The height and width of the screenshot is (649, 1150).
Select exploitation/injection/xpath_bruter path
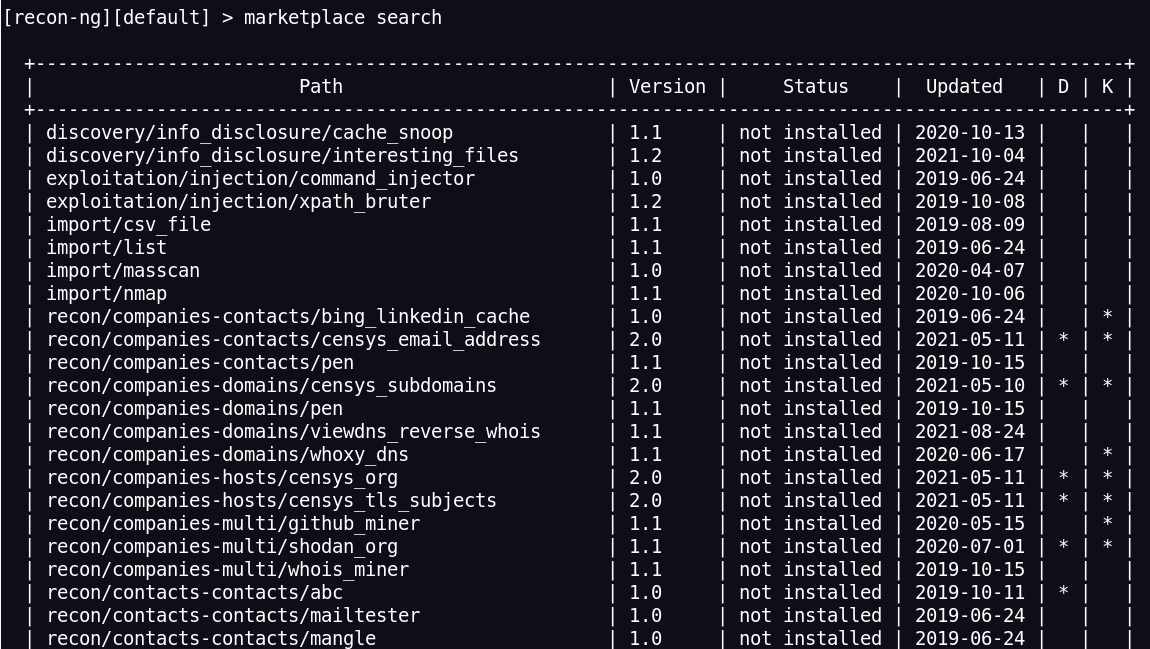[238, 202]
